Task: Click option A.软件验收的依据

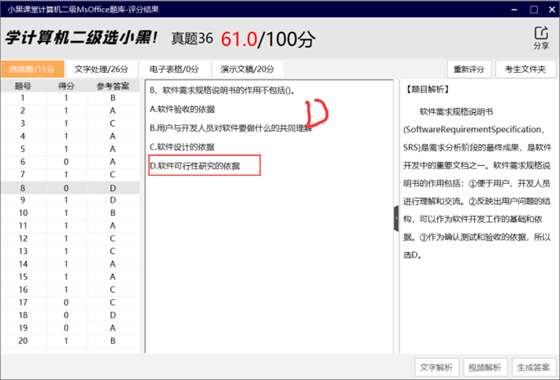Action: [182, 109]
